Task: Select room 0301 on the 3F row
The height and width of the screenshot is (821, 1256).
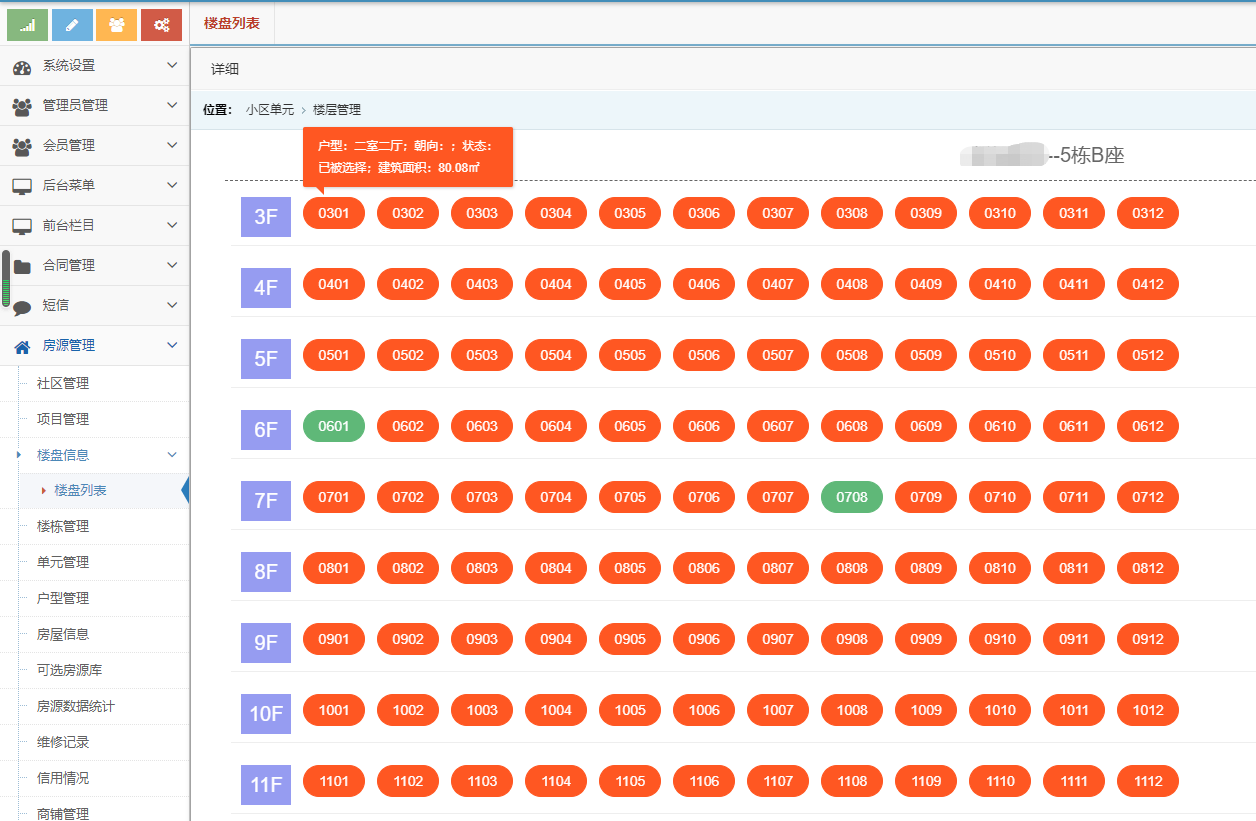Action: click(334, 213)
